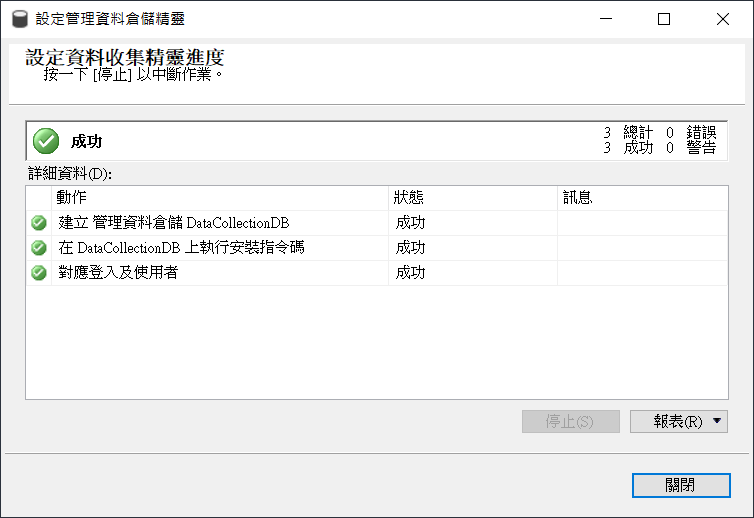The image size is (754, 518).
Task: Click the database icon in the title bar
Action: coord(18,19)
